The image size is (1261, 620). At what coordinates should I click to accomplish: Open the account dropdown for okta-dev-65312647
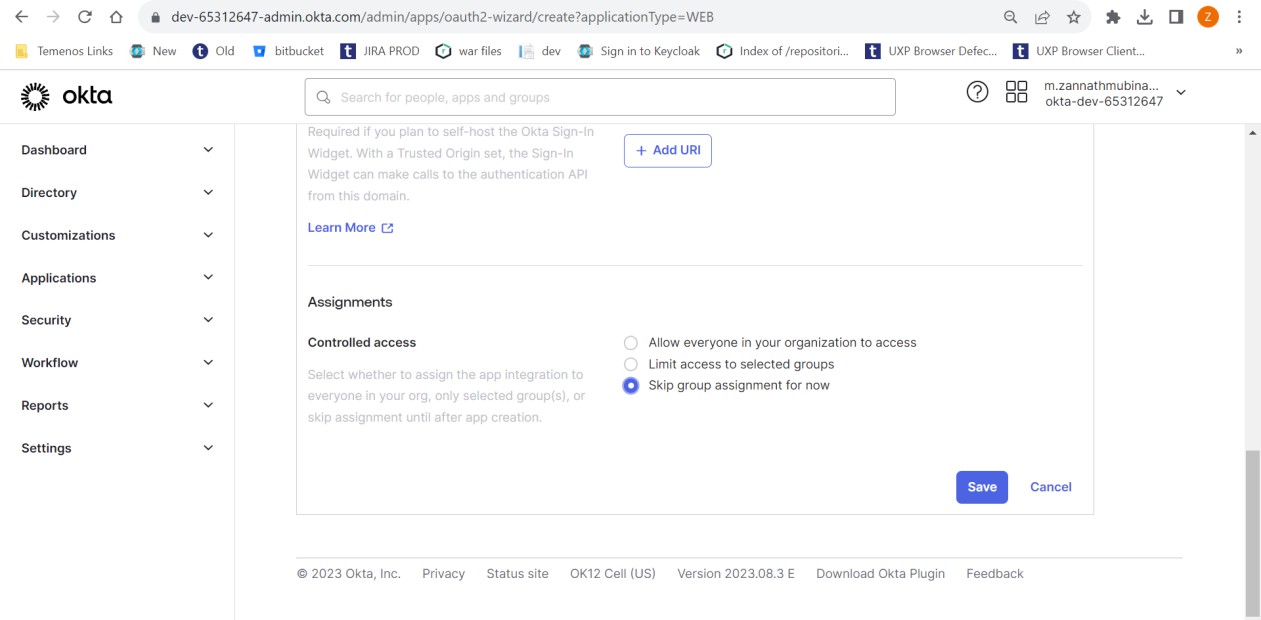[x=1180, y=93]
